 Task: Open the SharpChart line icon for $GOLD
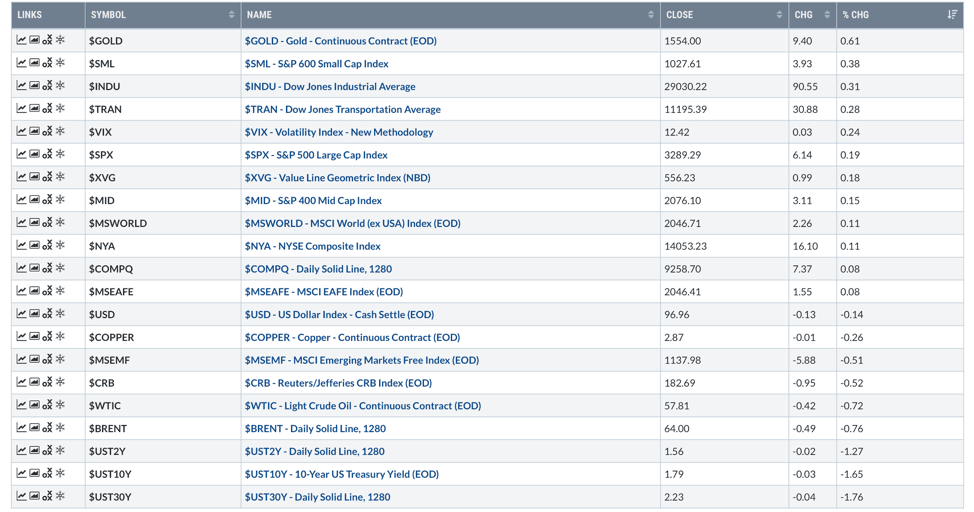[21, 41]
